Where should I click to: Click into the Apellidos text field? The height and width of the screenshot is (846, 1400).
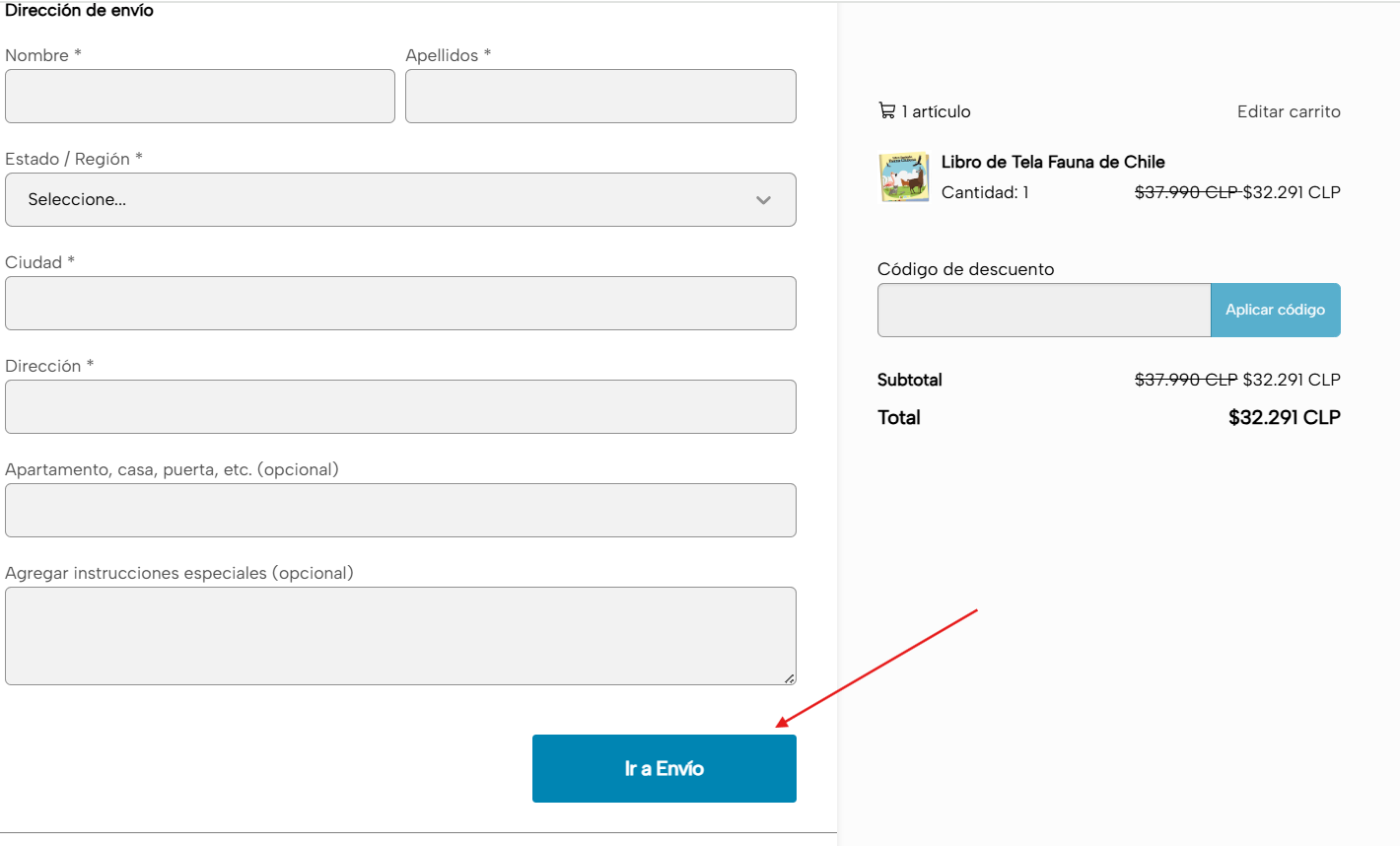(x=600, y=97)
